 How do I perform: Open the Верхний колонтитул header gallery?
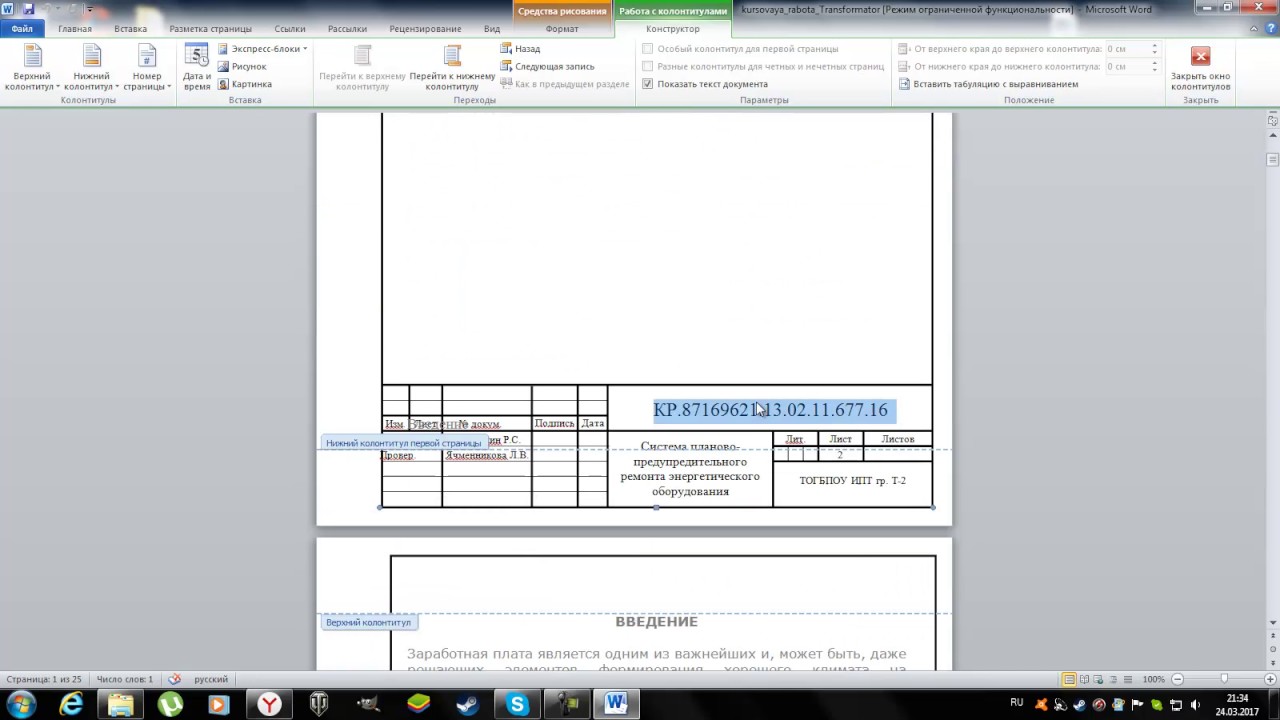coord(32,68)
